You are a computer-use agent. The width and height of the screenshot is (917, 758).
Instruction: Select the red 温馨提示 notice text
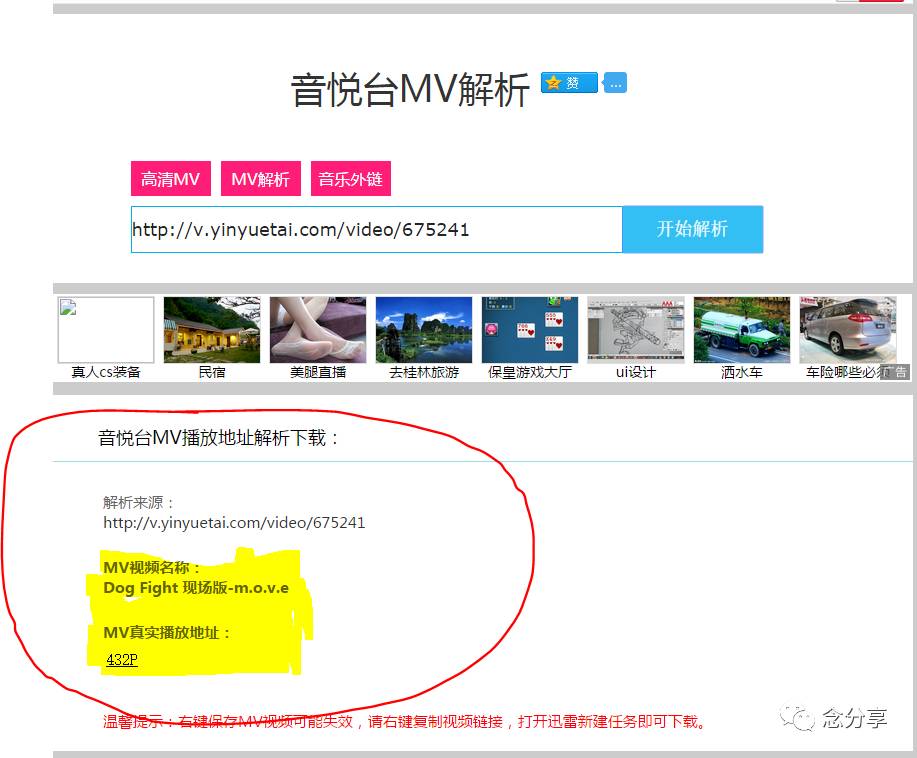pyautogui.click(x=404, y=722)
